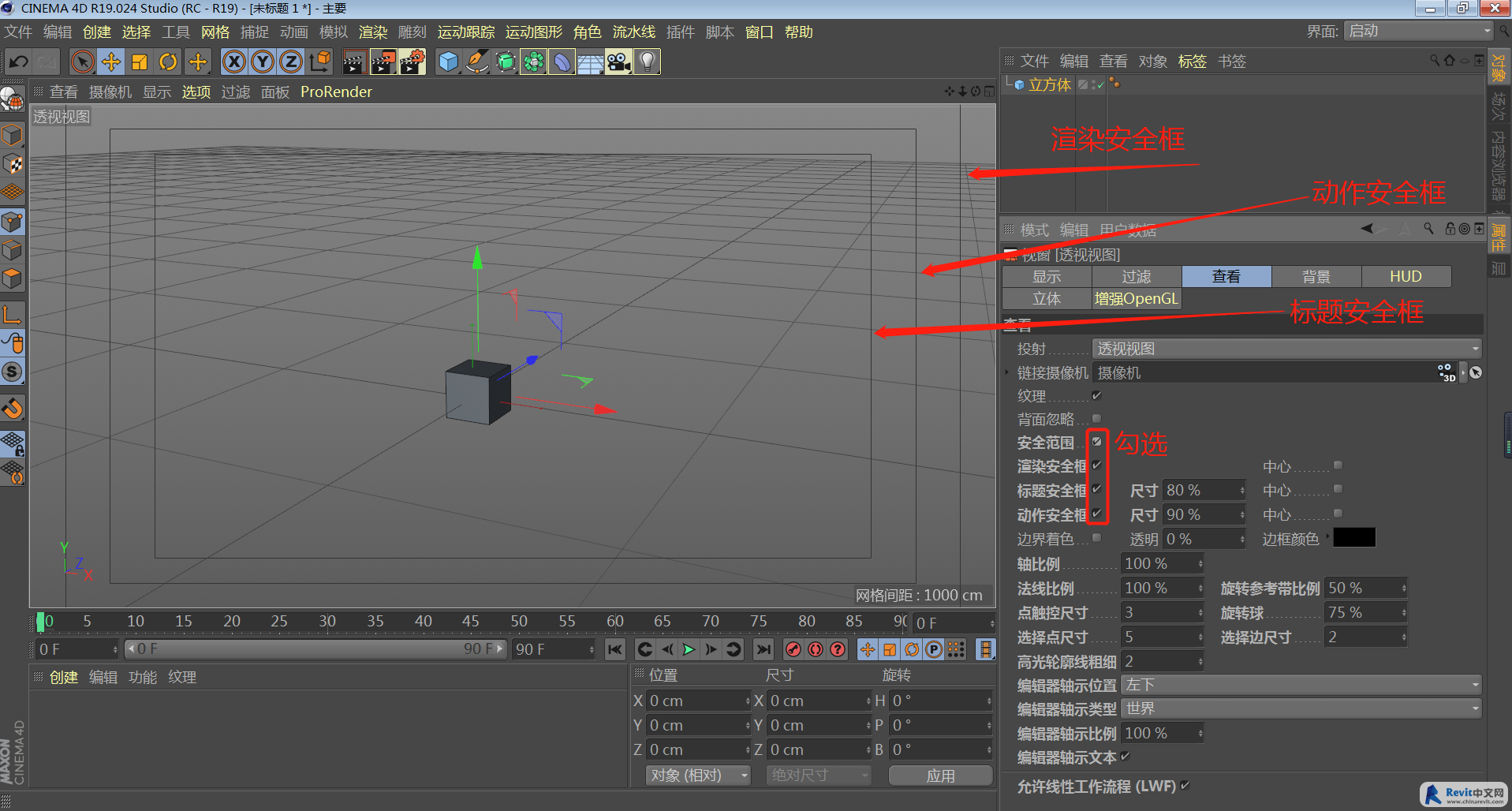Switch to the 显示 attribute tab
1512x811 pixels.
click(1047, 277)
